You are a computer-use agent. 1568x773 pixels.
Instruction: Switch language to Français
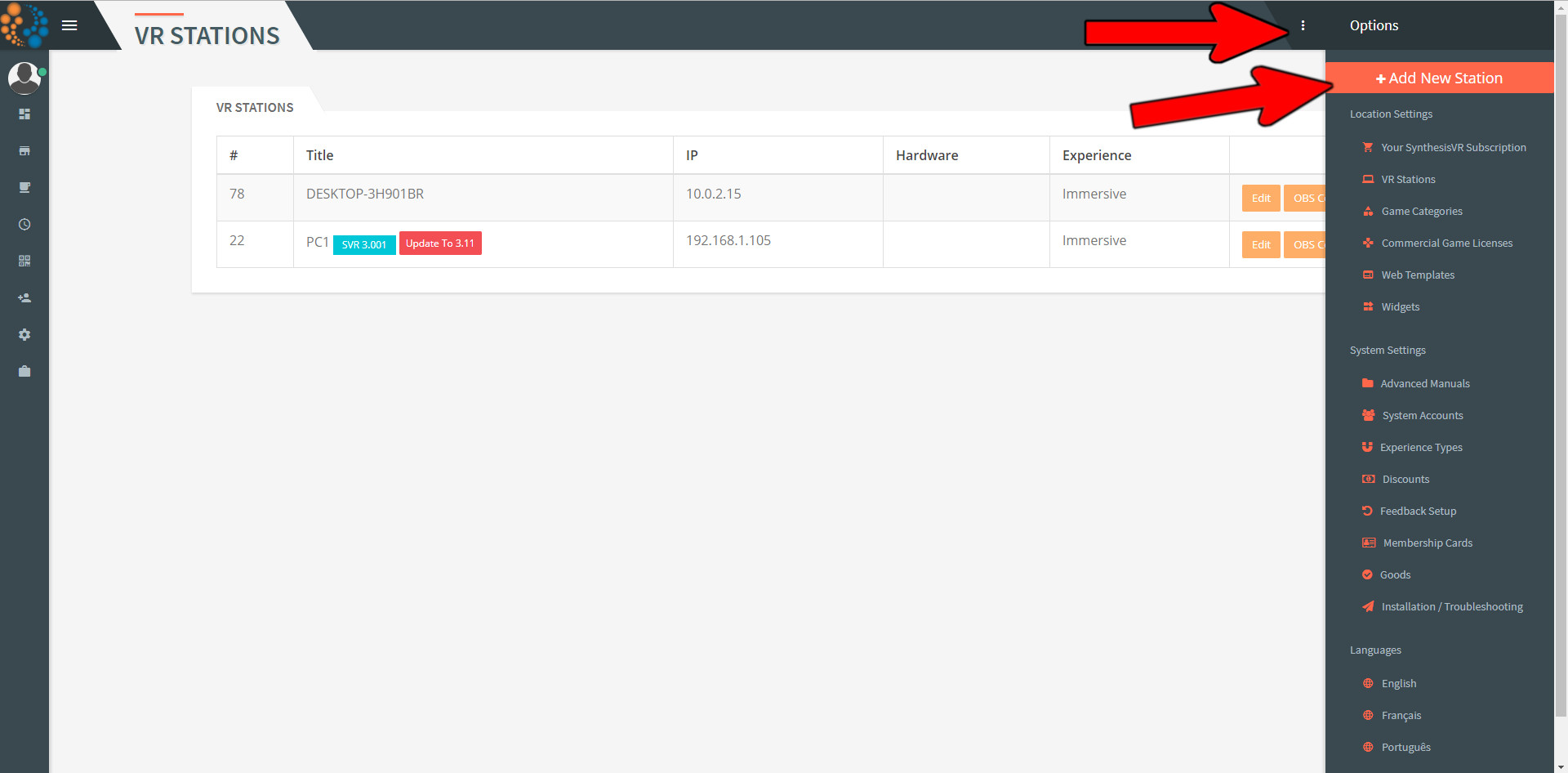coord(1401,716)
